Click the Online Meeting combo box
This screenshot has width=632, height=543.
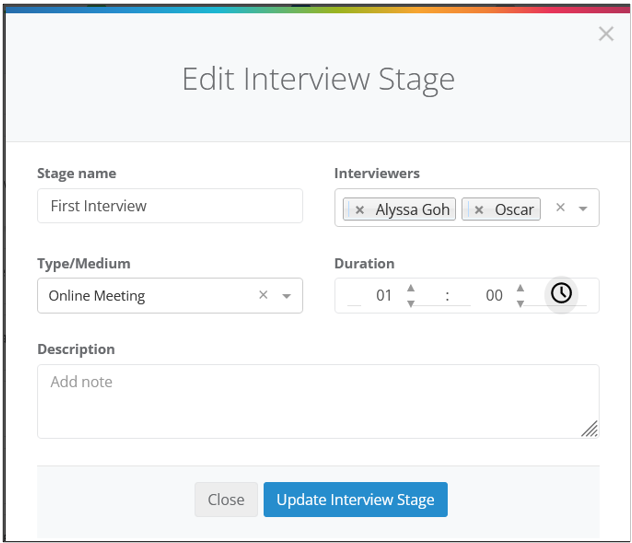click(170, 295)
